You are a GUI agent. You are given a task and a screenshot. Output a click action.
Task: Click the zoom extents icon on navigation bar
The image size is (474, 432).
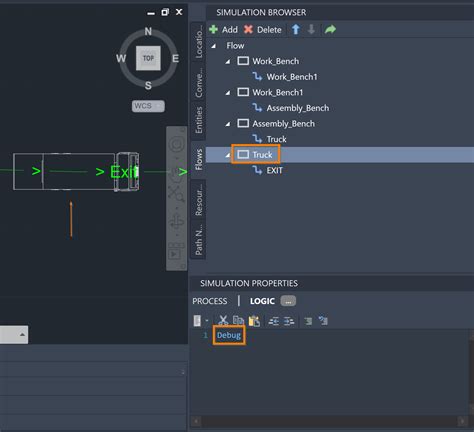[x=177, y=193]
